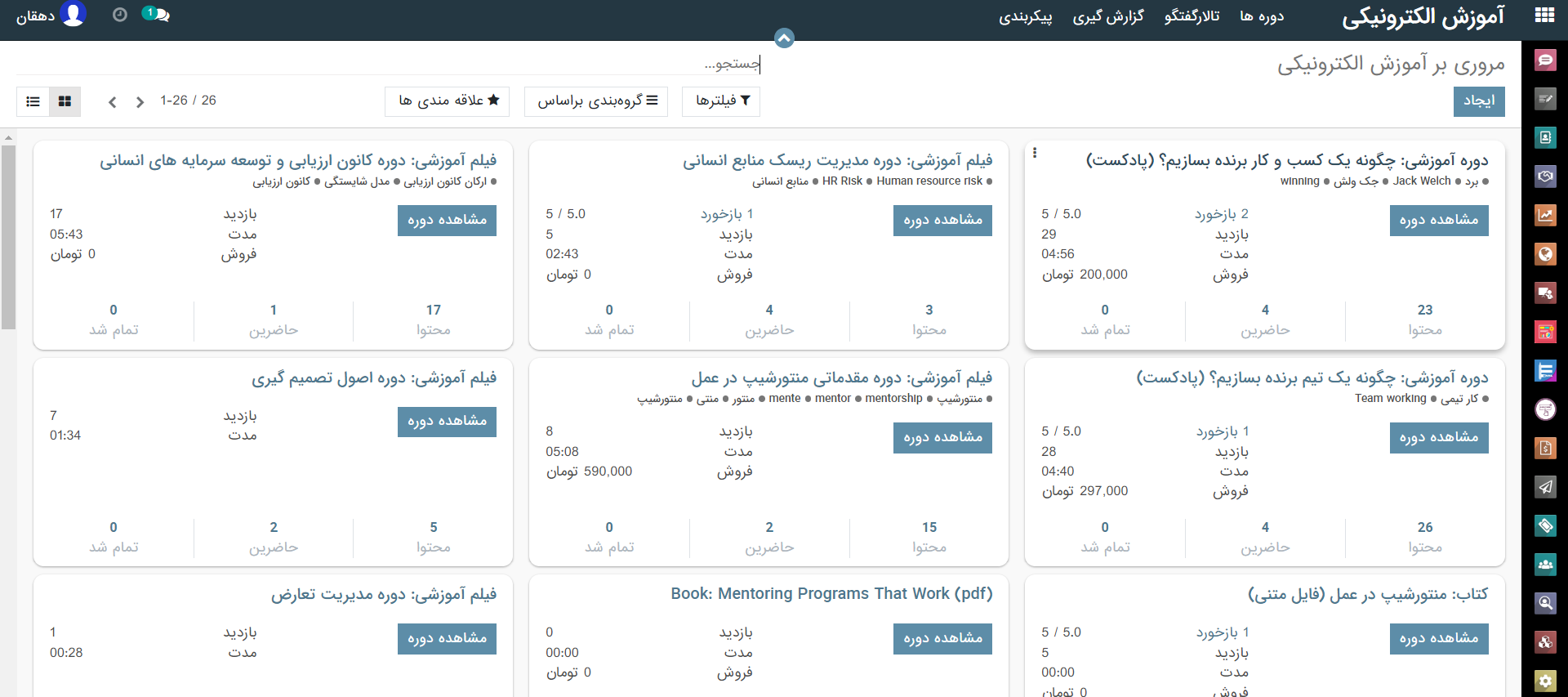Screen dimensions: 1568x697
Task: Collapse the top bar chevron toggle
Action: (x=784, y=38)
